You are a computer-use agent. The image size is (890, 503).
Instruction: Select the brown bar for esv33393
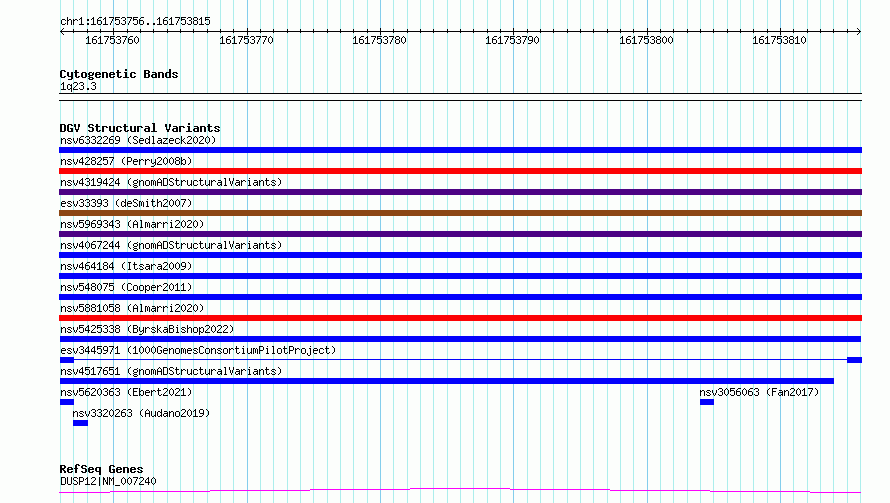point(460,213)
